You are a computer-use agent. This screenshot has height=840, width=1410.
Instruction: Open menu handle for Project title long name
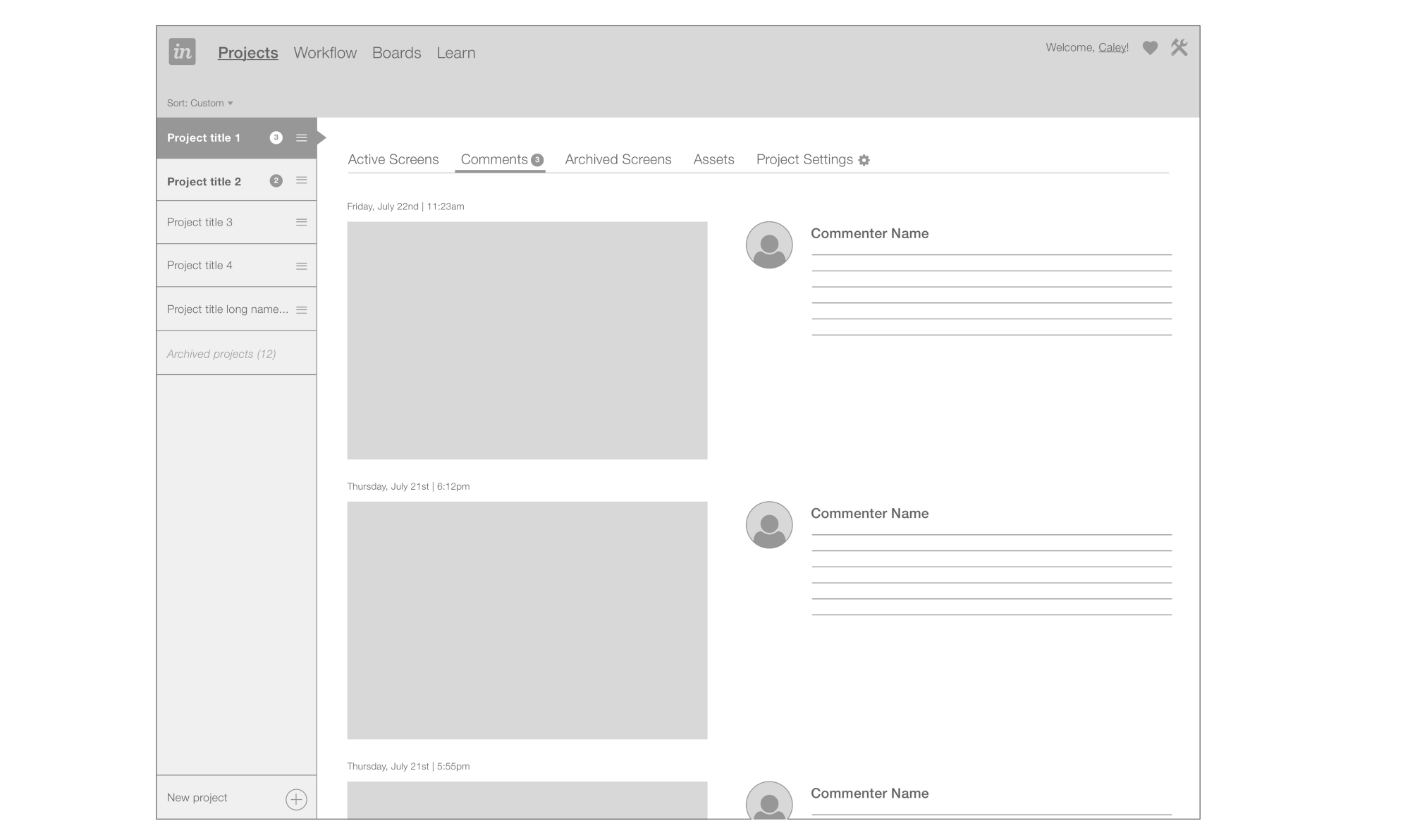[x=302, y=310]
